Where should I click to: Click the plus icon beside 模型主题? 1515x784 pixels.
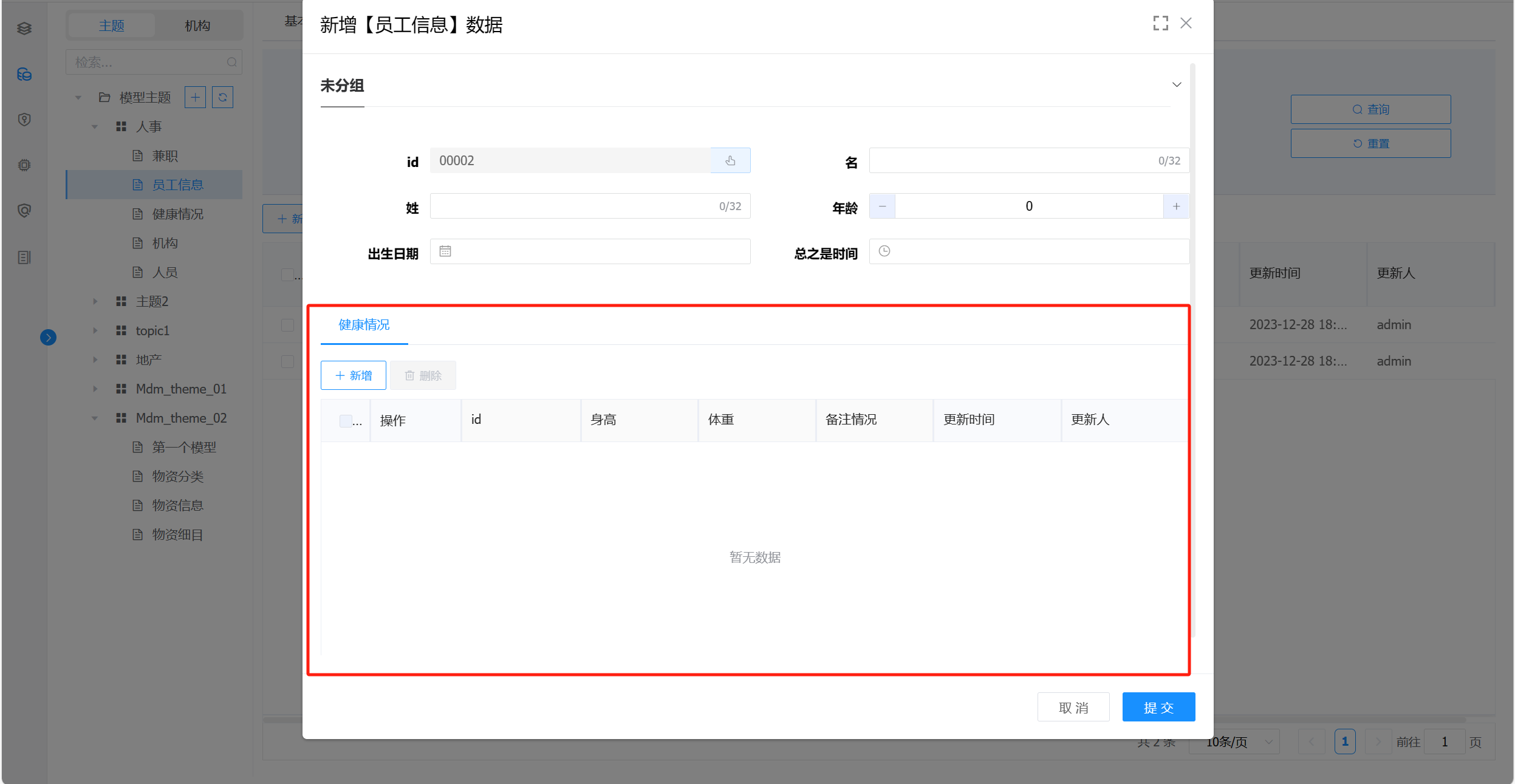tap(195, 97)
